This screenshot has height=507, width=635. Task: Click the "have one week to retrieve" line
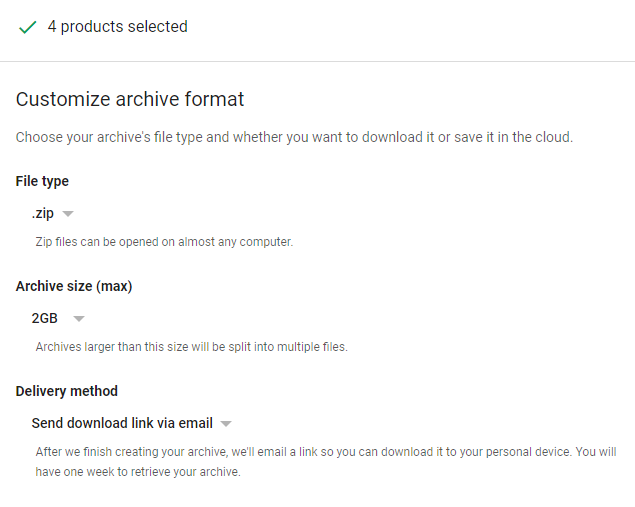click(138, 472)
